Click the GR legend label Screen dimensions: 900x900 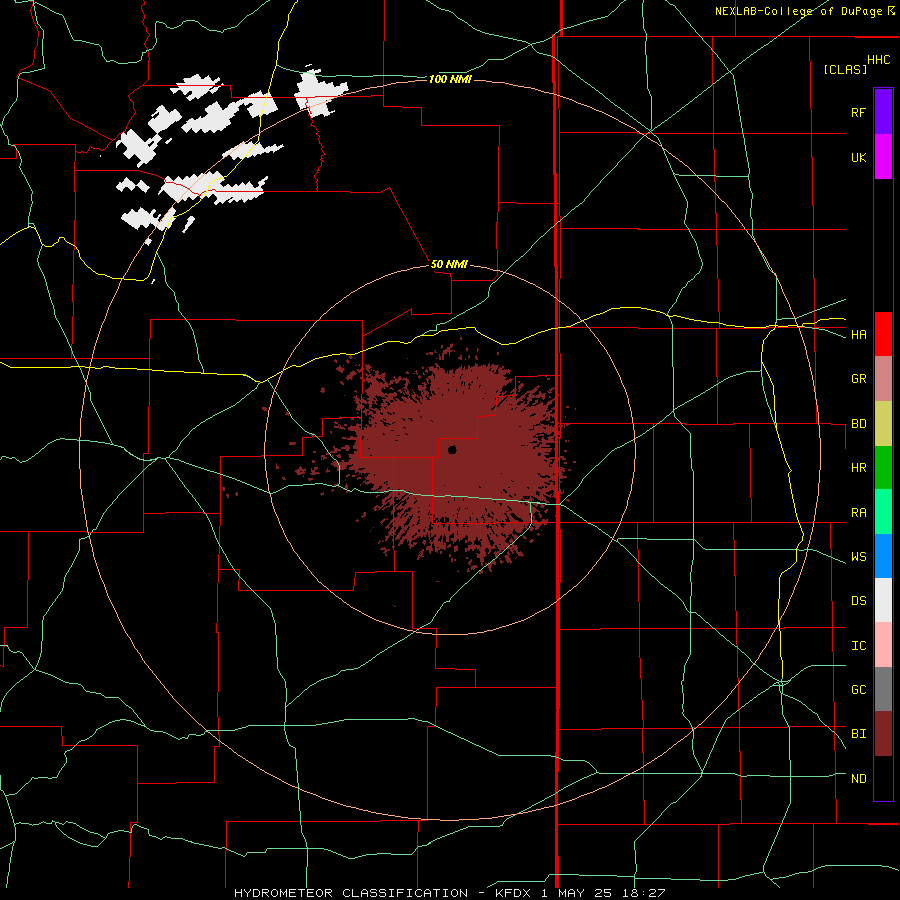point(858,379)
